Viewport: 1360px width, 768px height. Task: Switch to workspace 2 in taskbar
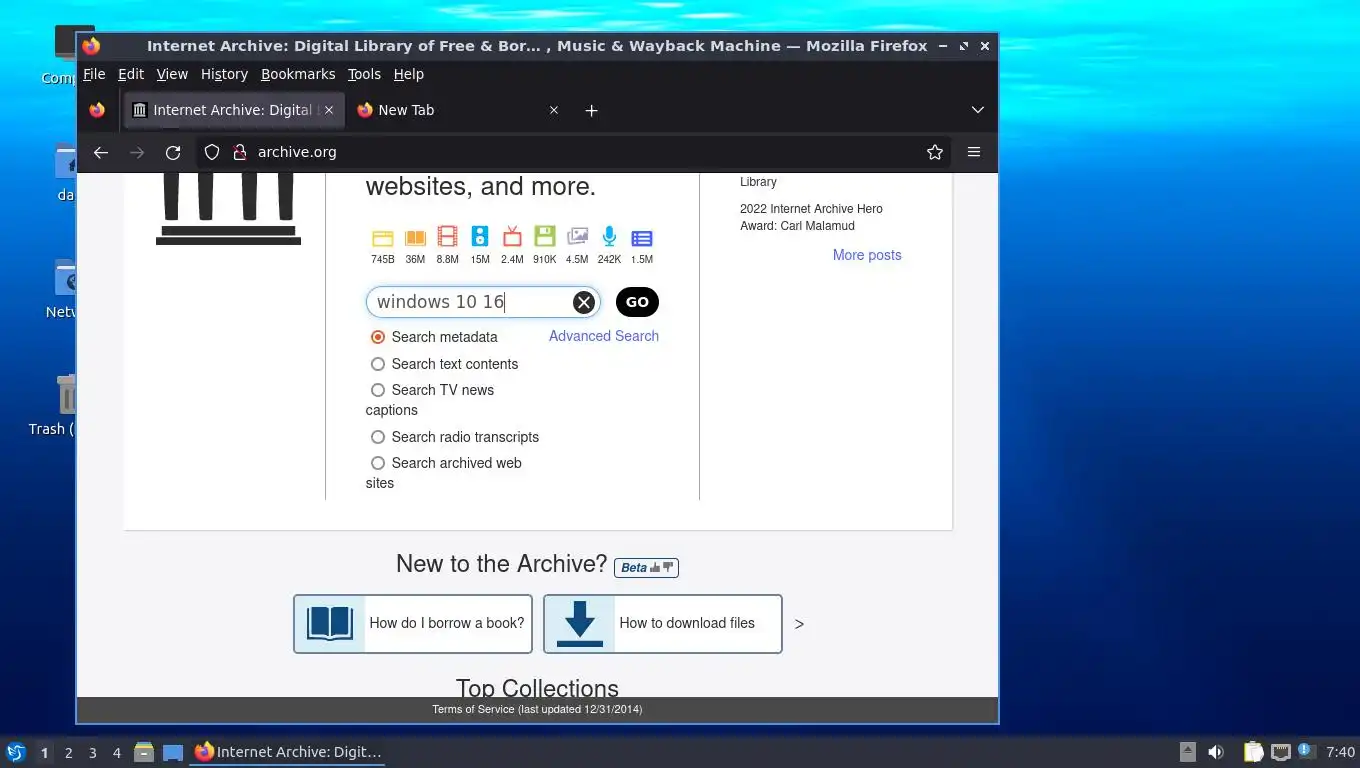(68, 753)
